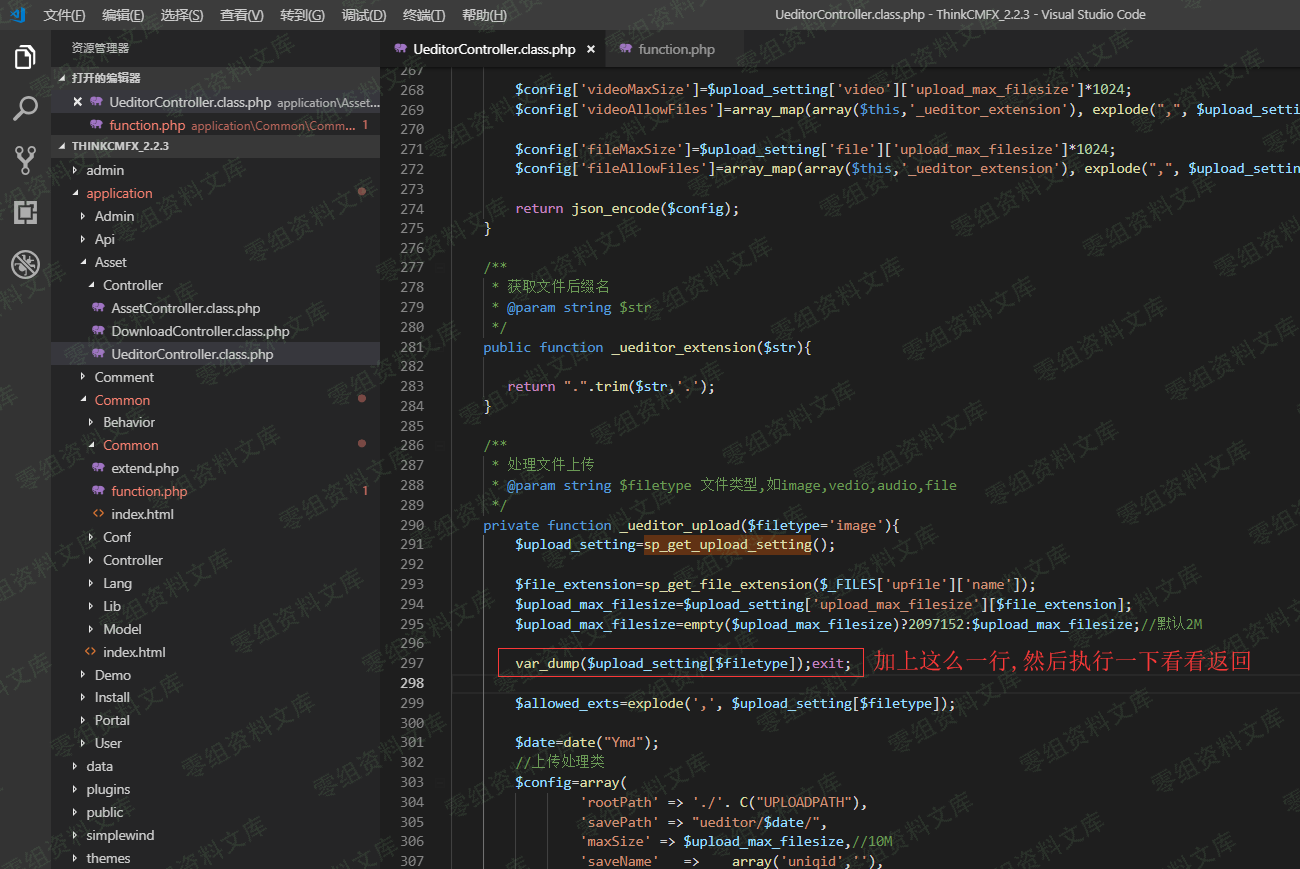1300x869 pixels.
Task: Open the 文件(F) menu
Action: pyautogui.click(x=64, y=15)
